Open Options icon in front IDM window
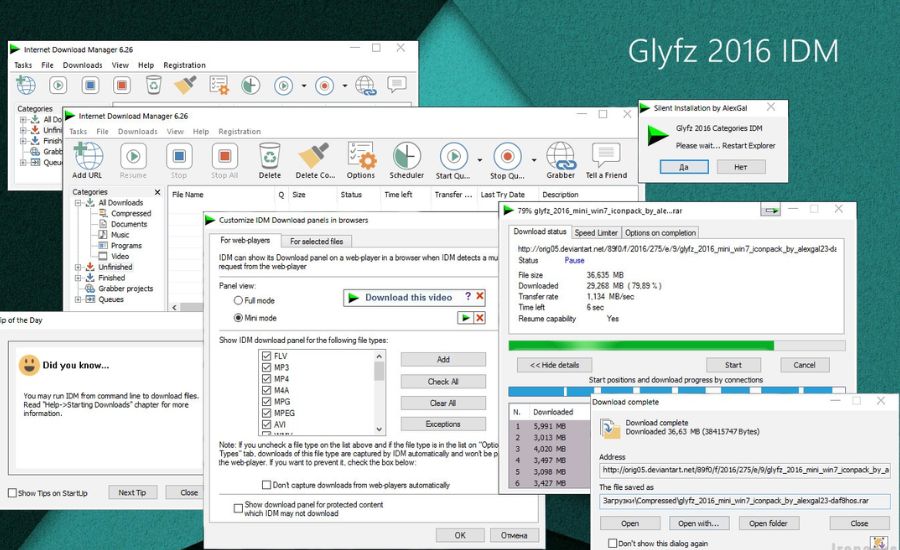This screenshot has width=900, height=550. click(361, 156)
